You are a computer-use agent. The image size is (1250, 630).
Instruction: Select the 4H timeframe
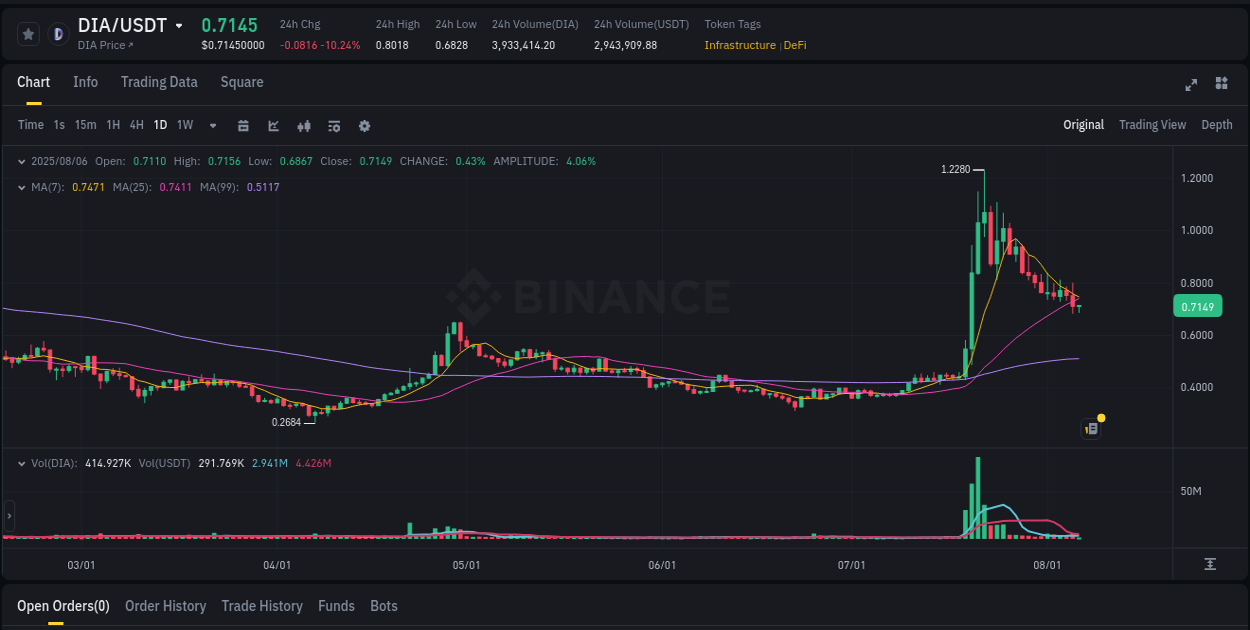[136, 125]
